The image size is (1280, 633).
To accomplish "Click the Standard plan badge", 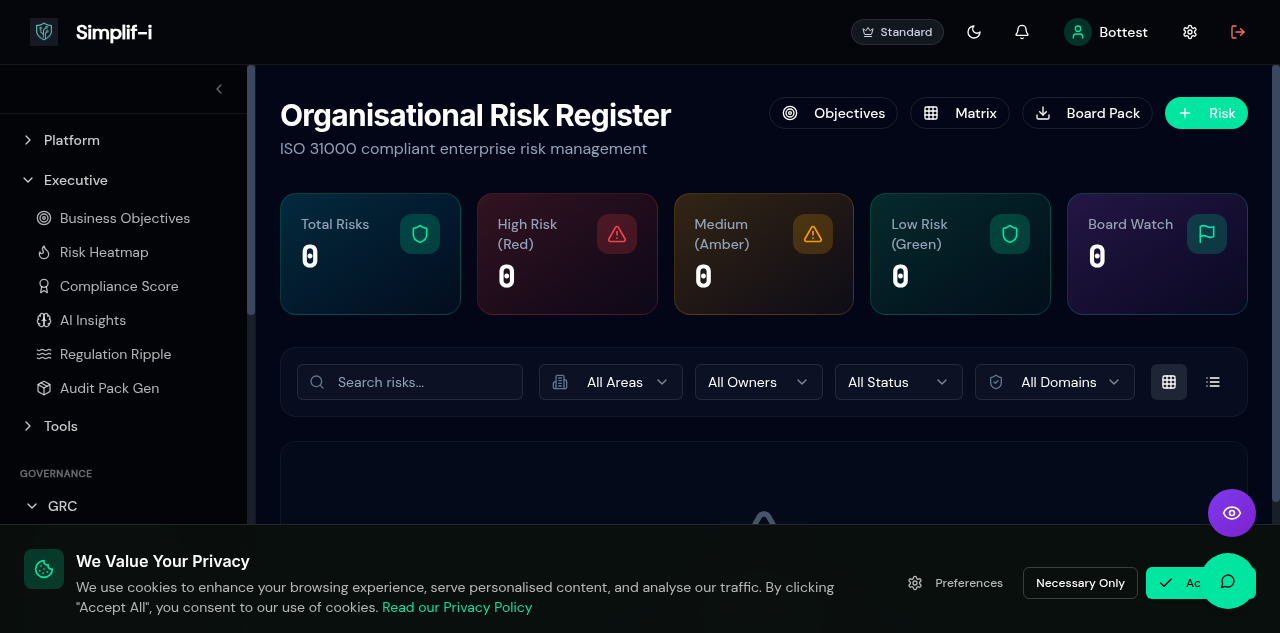I will click(897, 32).
